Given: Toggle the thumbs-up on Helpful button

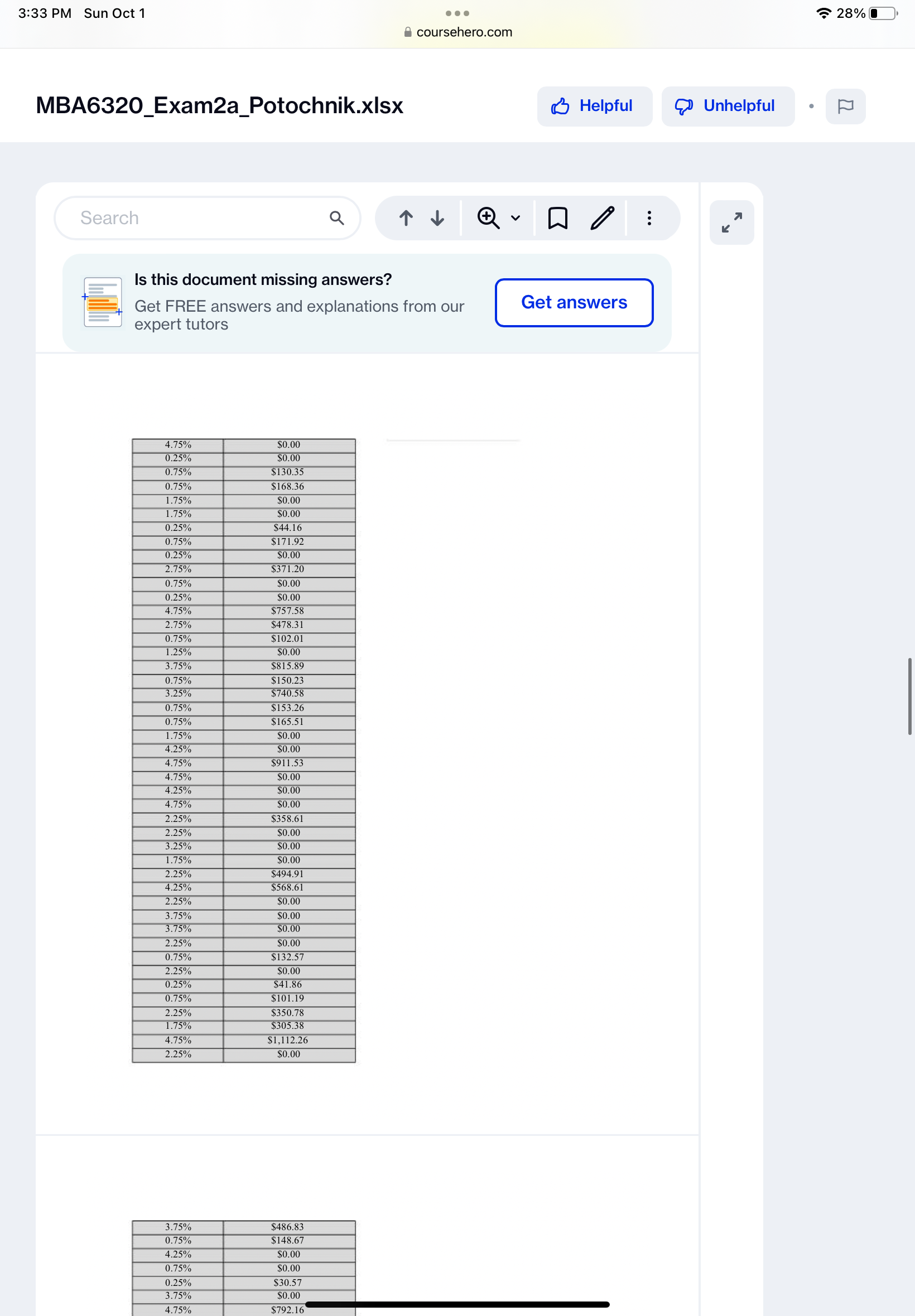Looking at the screenshot, I should coord(561,106).
